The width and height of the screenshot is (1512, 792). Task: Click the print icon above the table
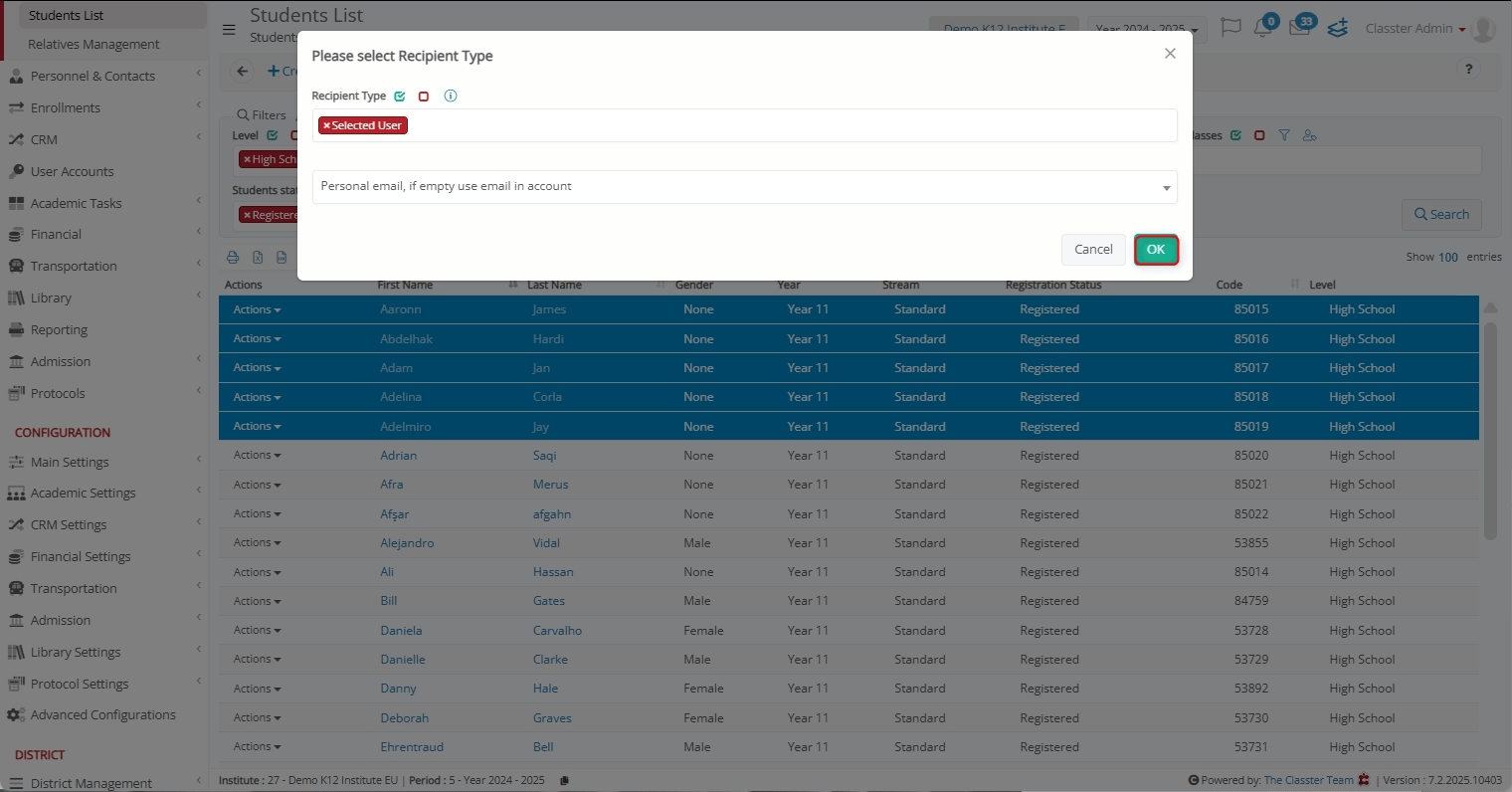coord(233,258)
